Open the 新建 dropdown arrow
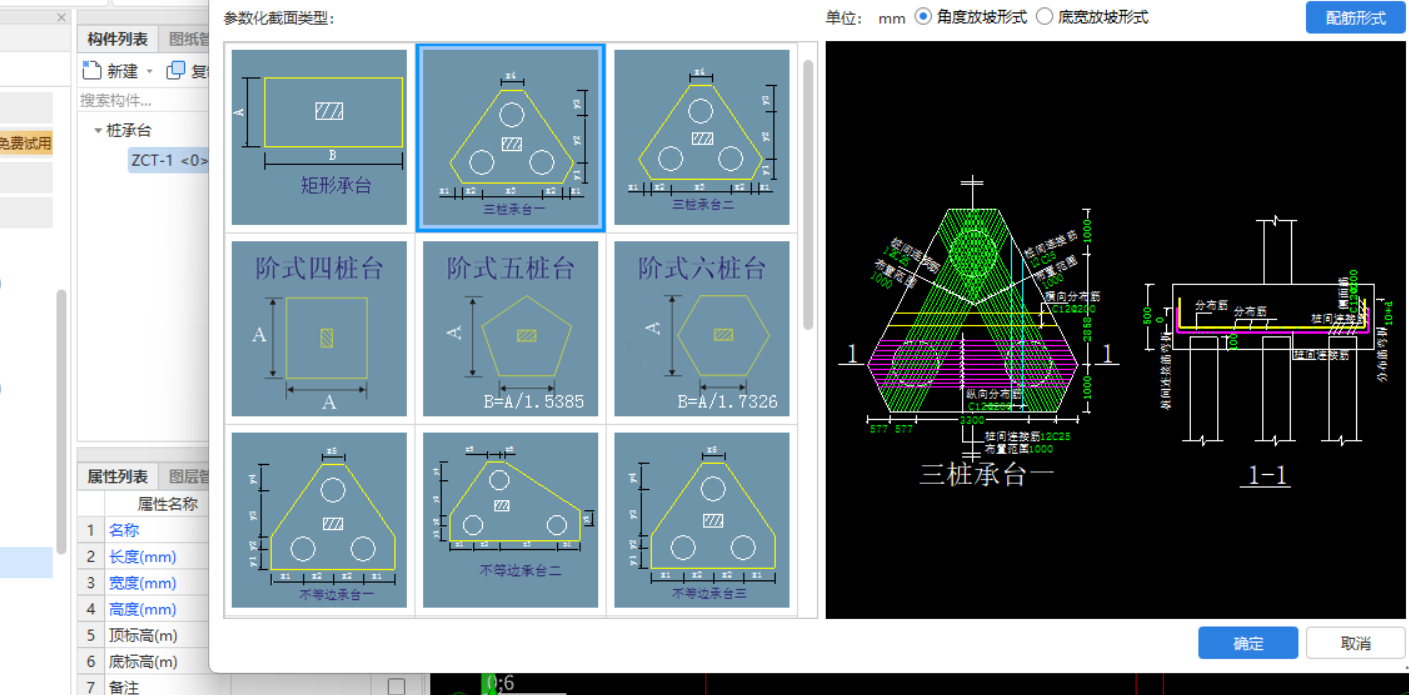1409x695 pixels. click(150, 72)
